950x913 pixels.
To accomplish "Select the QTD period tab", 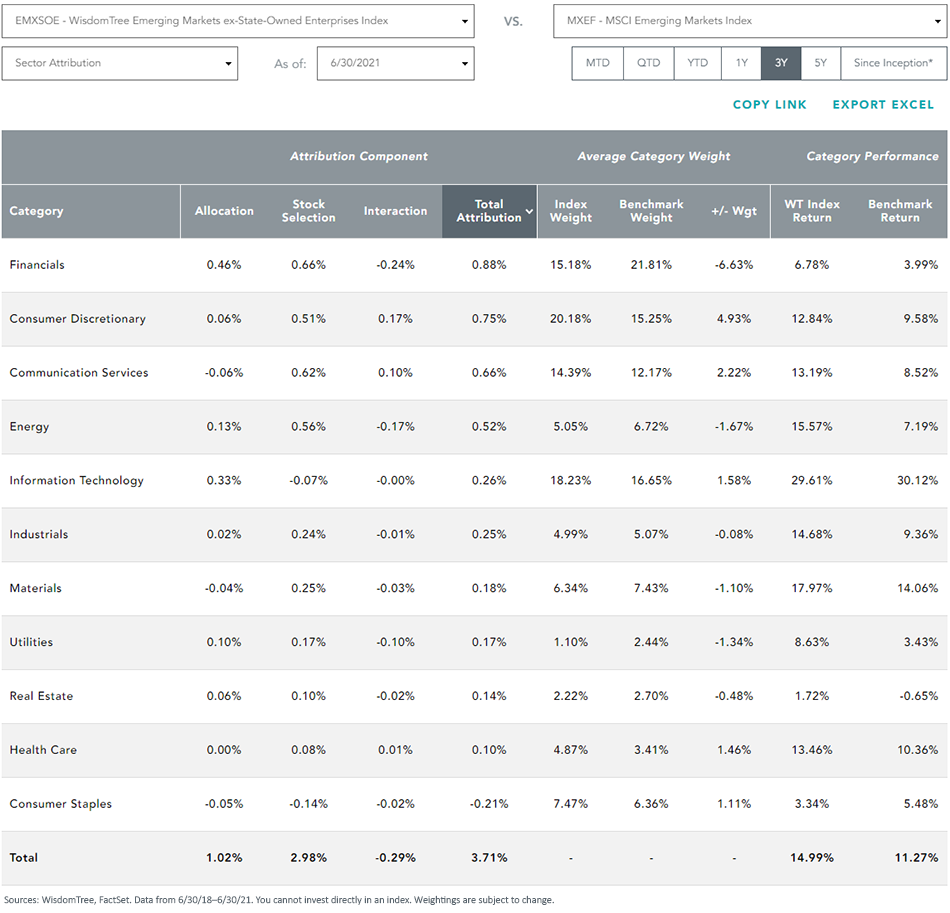I will [648, 64].
